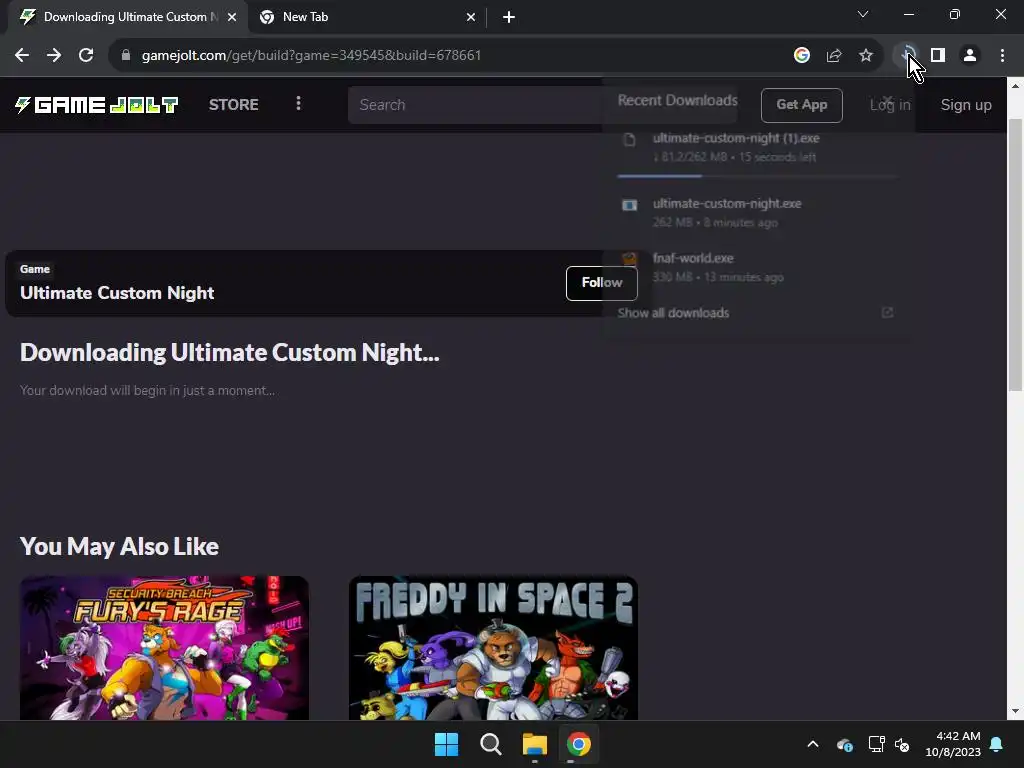Share this page via the share icon
This screenshot has width=1024, height=768.
click(x=834, y=56)
